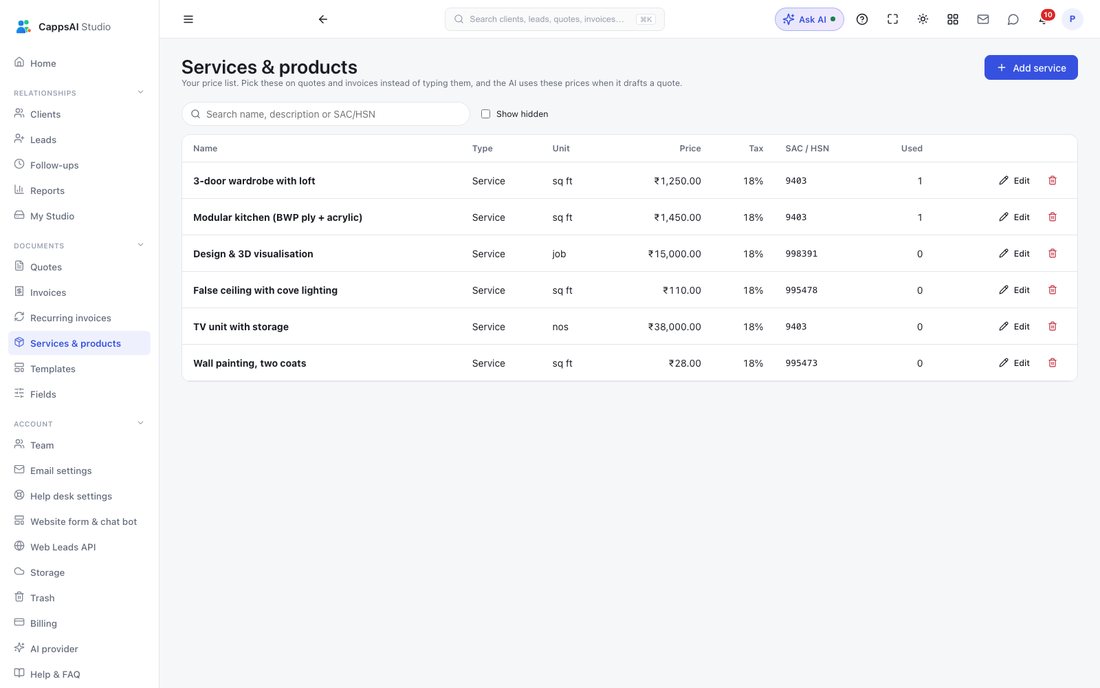Open the profile avatar P
Image resolution: width=1100 pixels, height=688 pixels.
pos(1072,20)
